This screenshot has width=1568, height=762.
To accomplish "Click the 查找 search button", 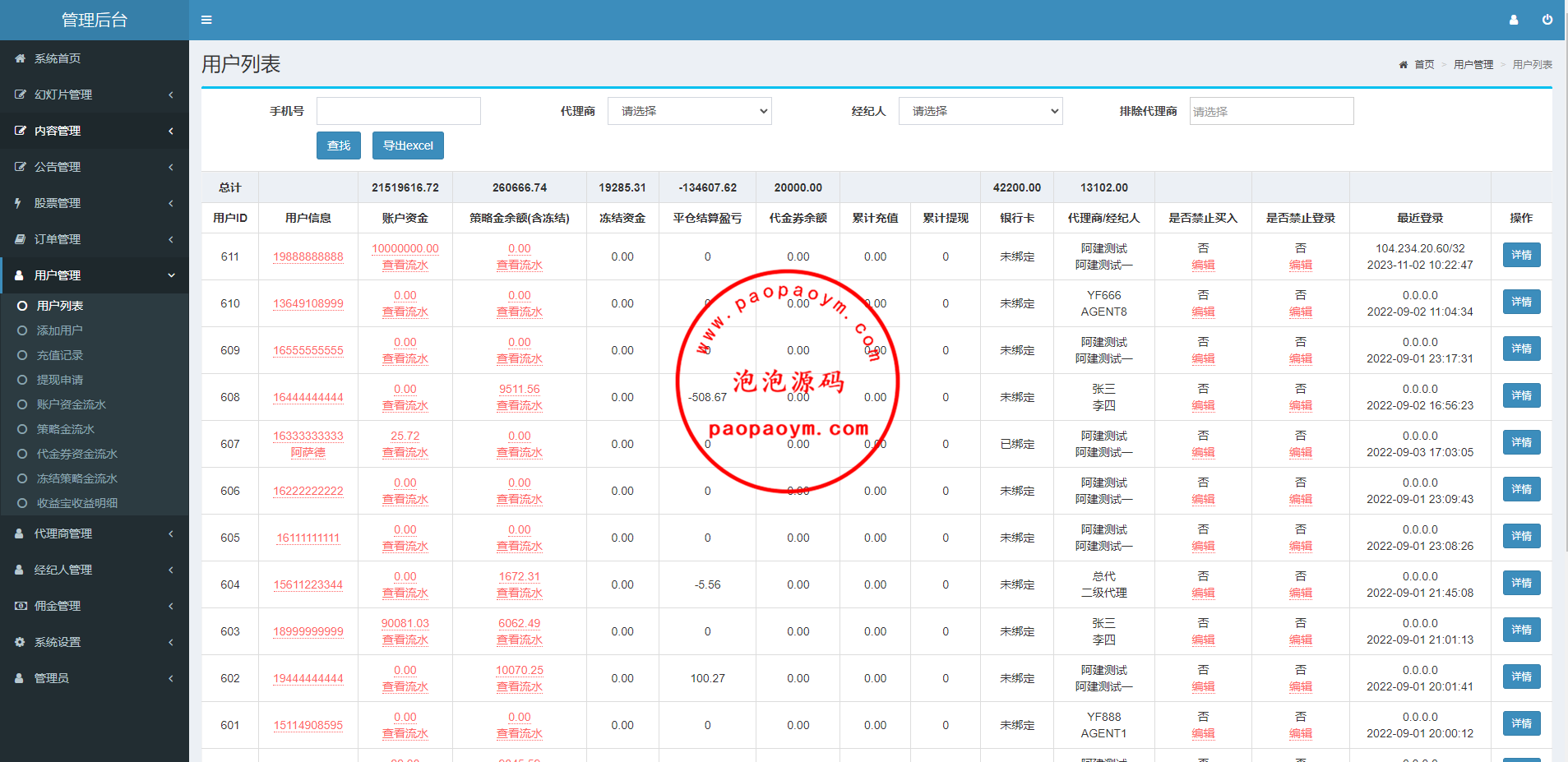I will 339,145.
